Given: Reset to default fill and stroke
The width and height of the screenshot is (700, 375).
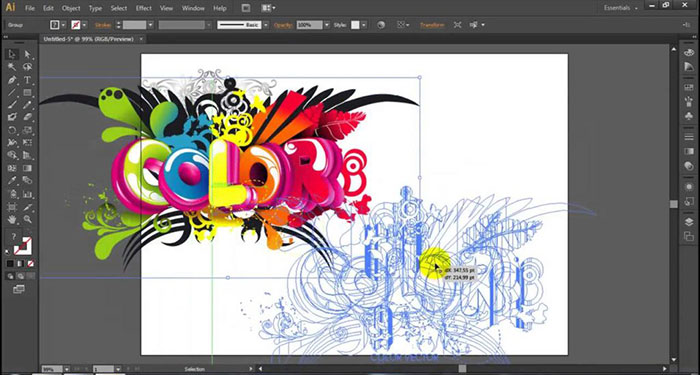Looking at the screenshot, I should click(x=8, y=253).
